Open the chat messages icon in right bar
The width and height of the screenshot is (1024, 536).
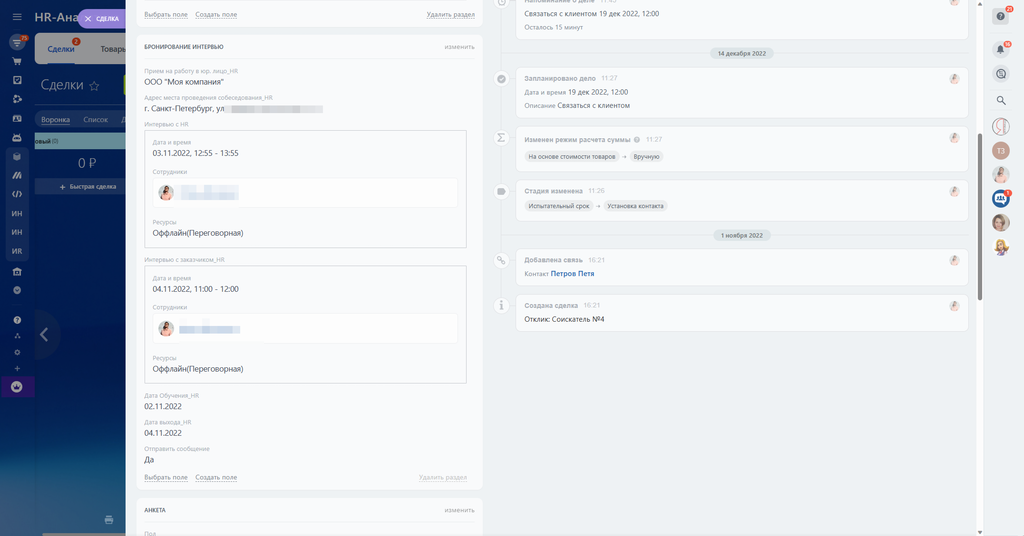(1000, 74)
